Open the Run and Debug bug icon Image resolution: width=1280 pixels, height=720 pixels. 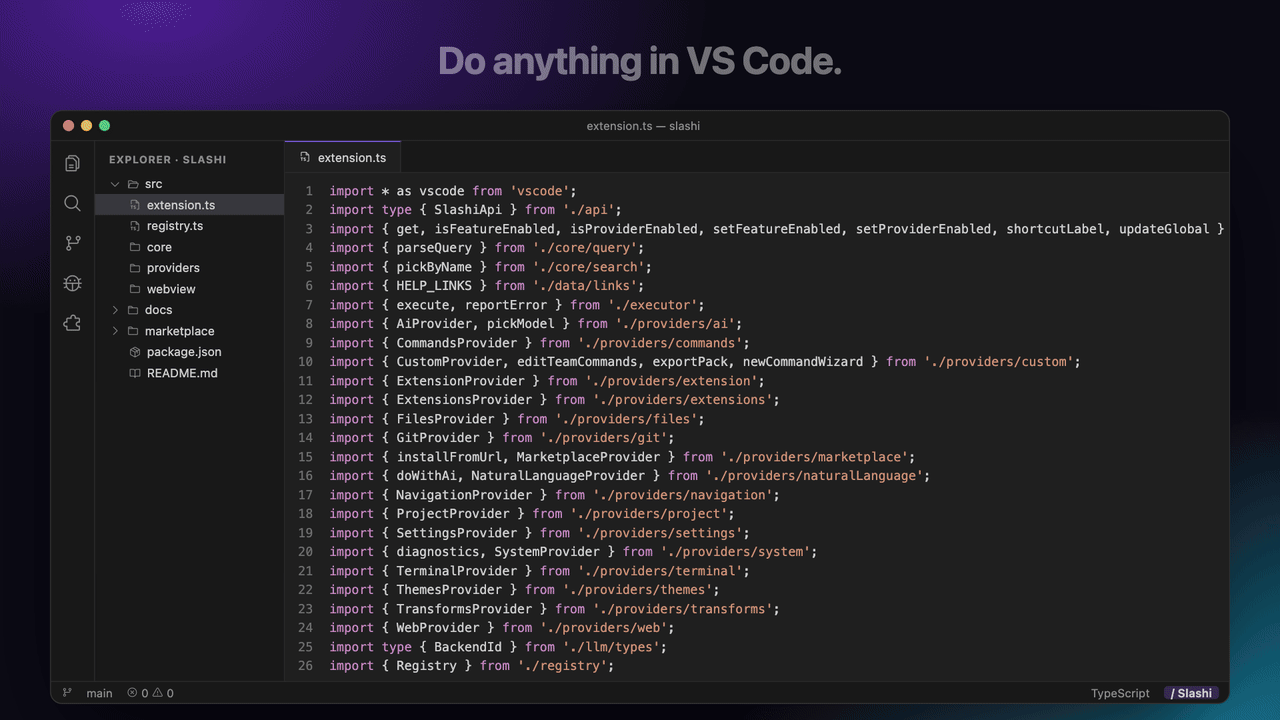point(72,283)
